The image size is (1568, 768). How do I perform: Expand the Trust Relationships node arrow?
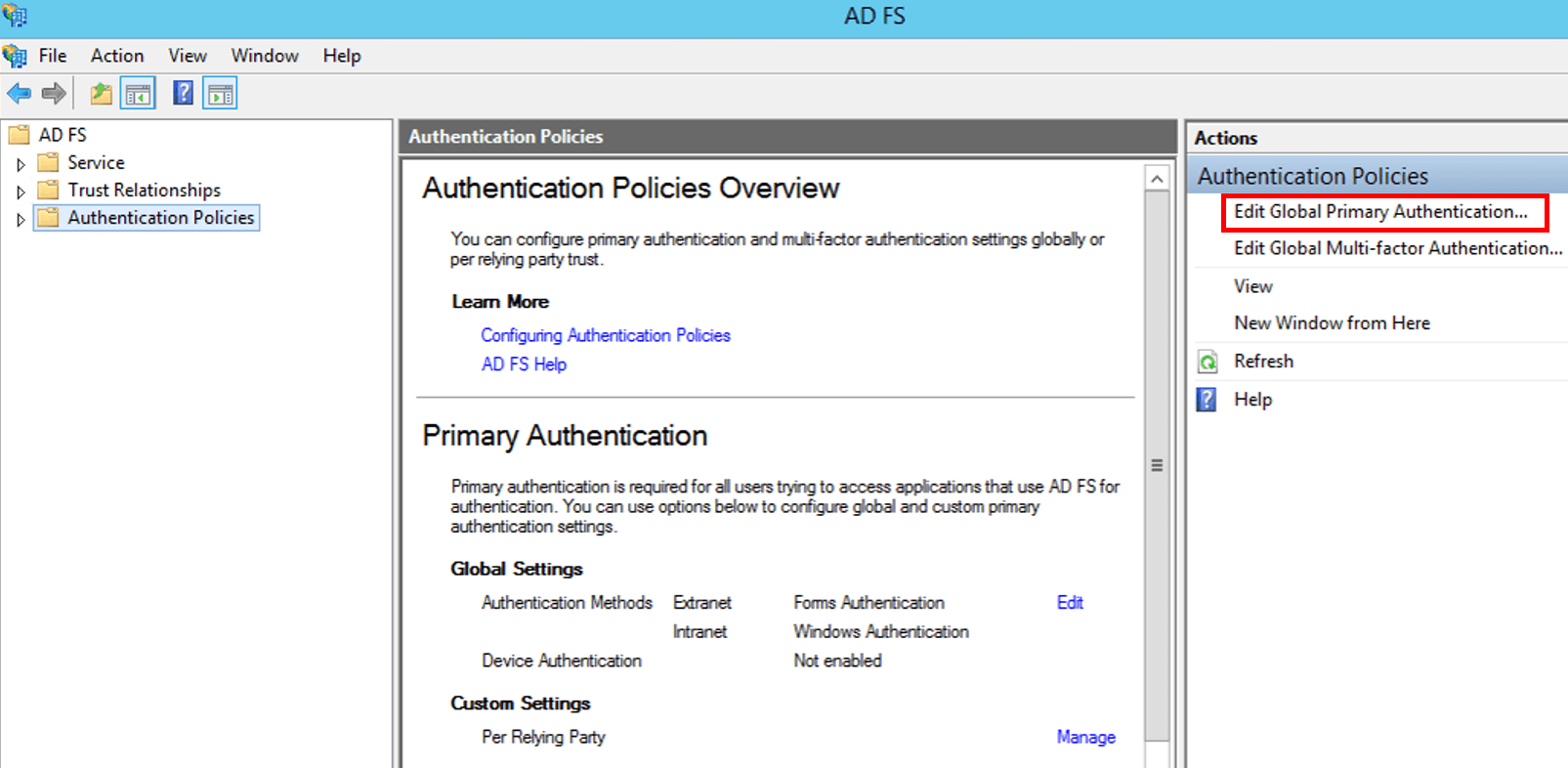pos(21,192)
